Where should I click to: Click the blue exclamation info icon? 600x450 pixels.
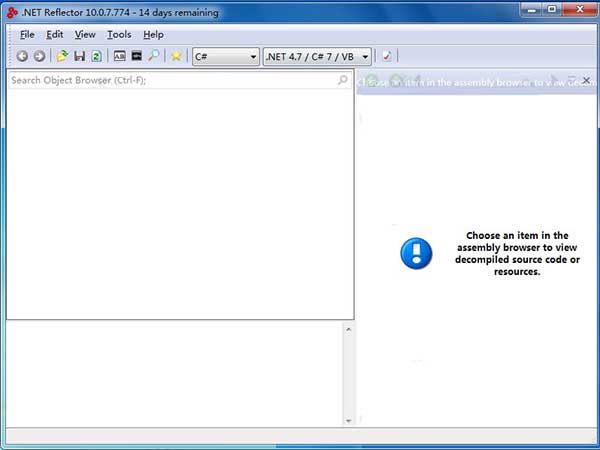pyautogui.click(x=416, y=253)
